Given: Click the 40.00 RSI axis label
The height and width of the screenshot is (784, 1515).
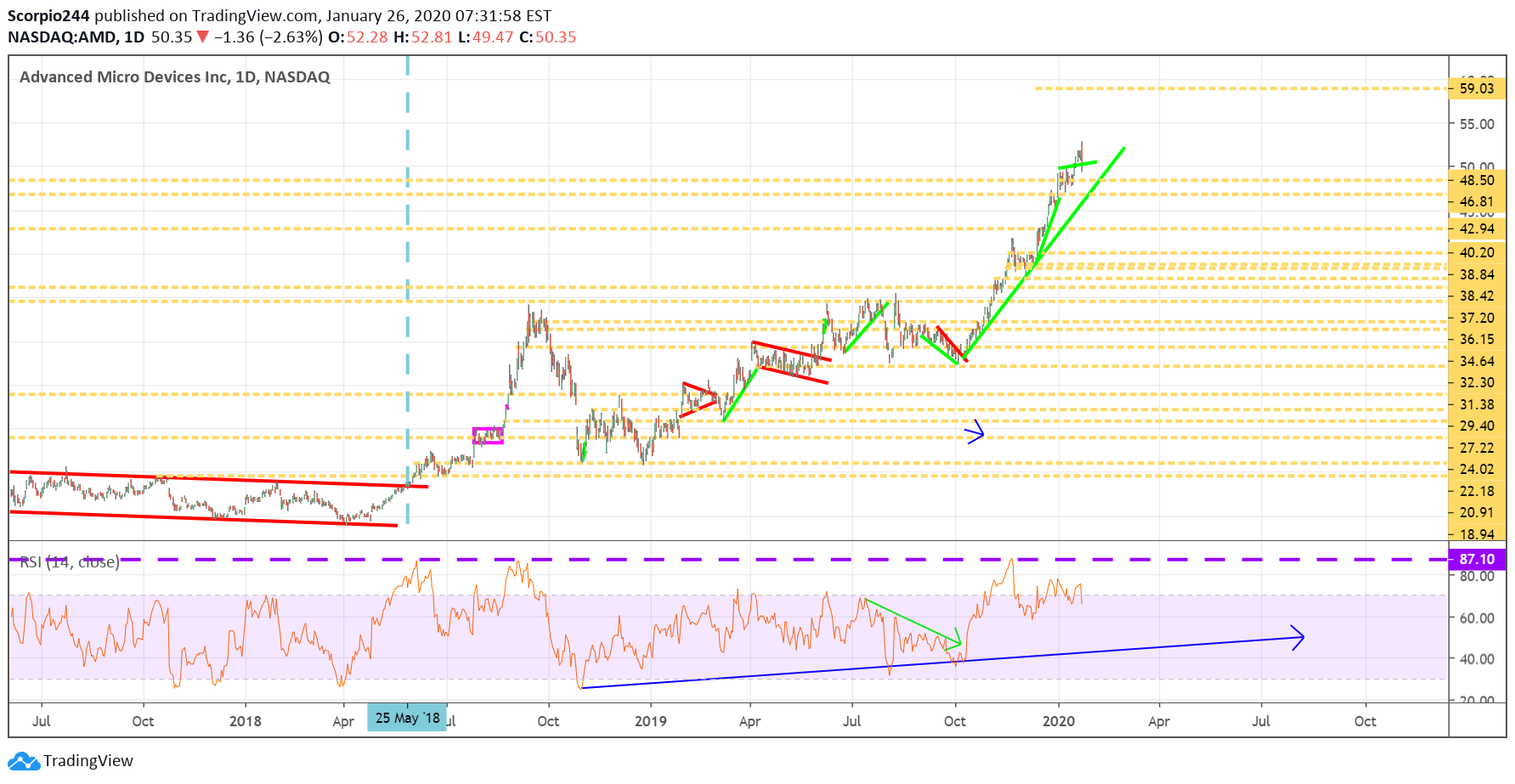Looking at the screenshot, I should pos(1477,659).
